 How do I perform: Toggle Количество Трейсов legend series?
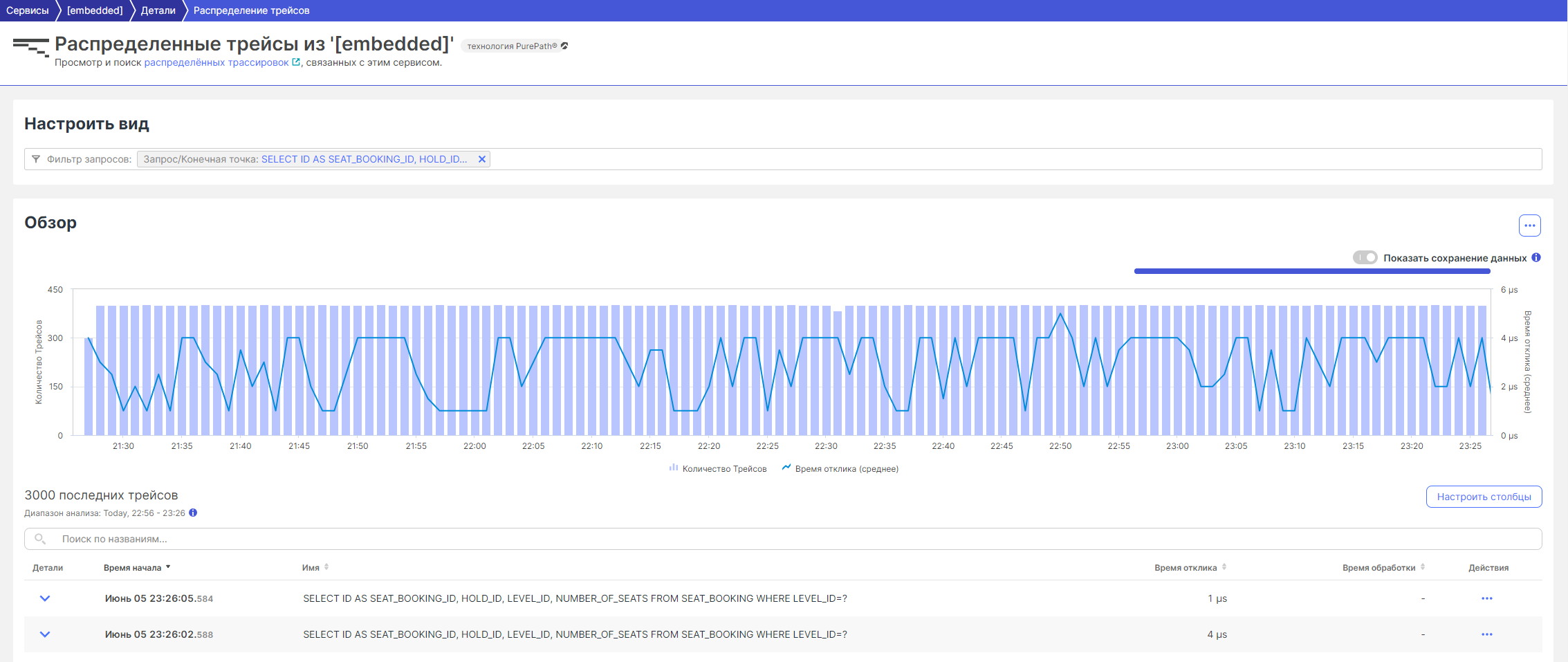[718, 469]
